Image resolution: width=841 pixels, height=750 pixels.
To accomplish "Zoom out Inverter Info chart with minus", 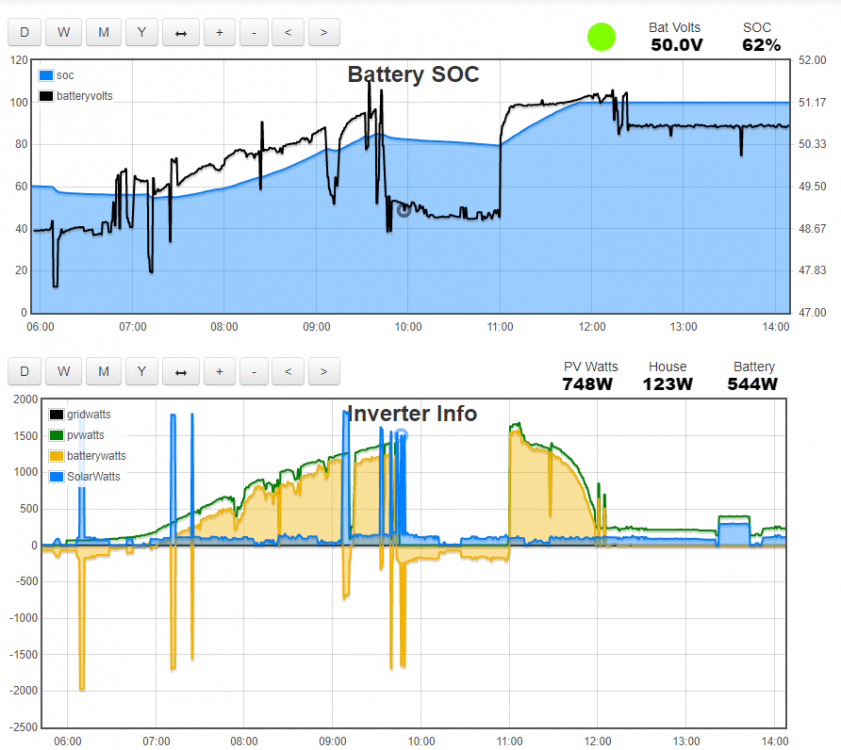I will [x=254, y=371].
